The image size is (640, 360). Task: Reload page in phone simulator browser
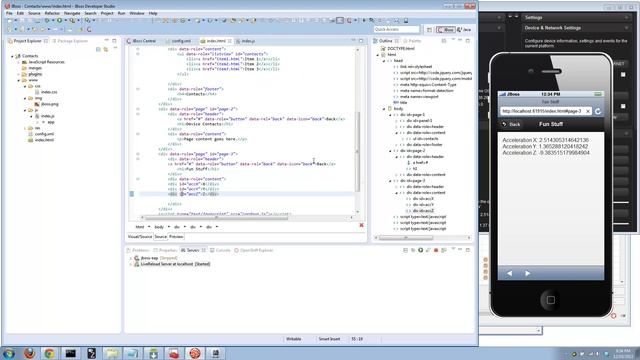598,111
